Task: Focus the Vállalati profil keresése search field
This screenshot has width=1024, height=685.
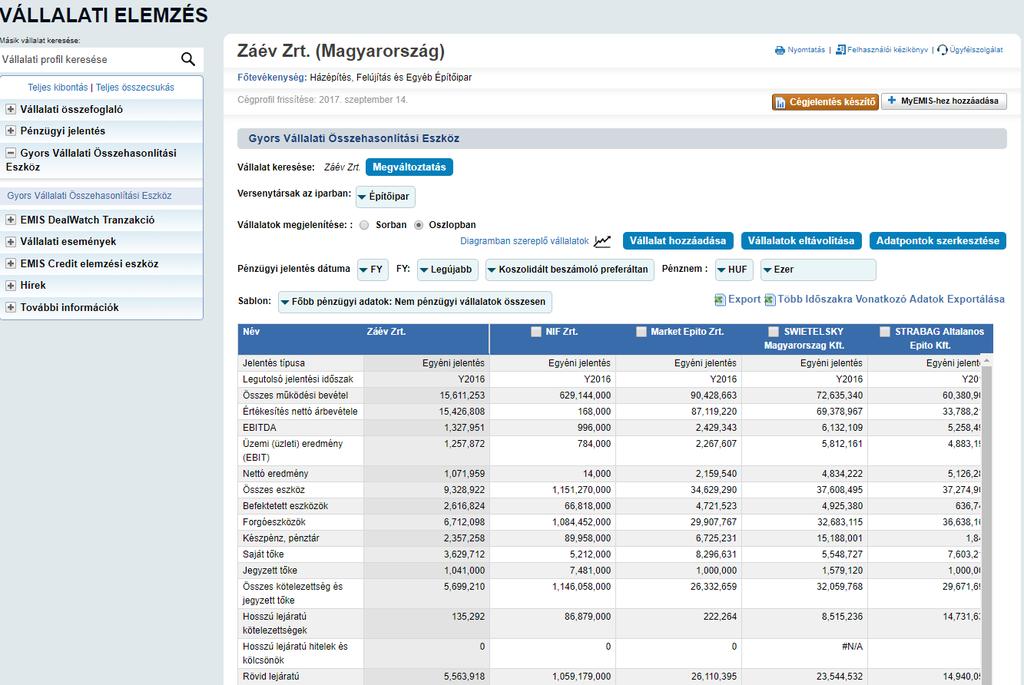Action: [89, 59]
